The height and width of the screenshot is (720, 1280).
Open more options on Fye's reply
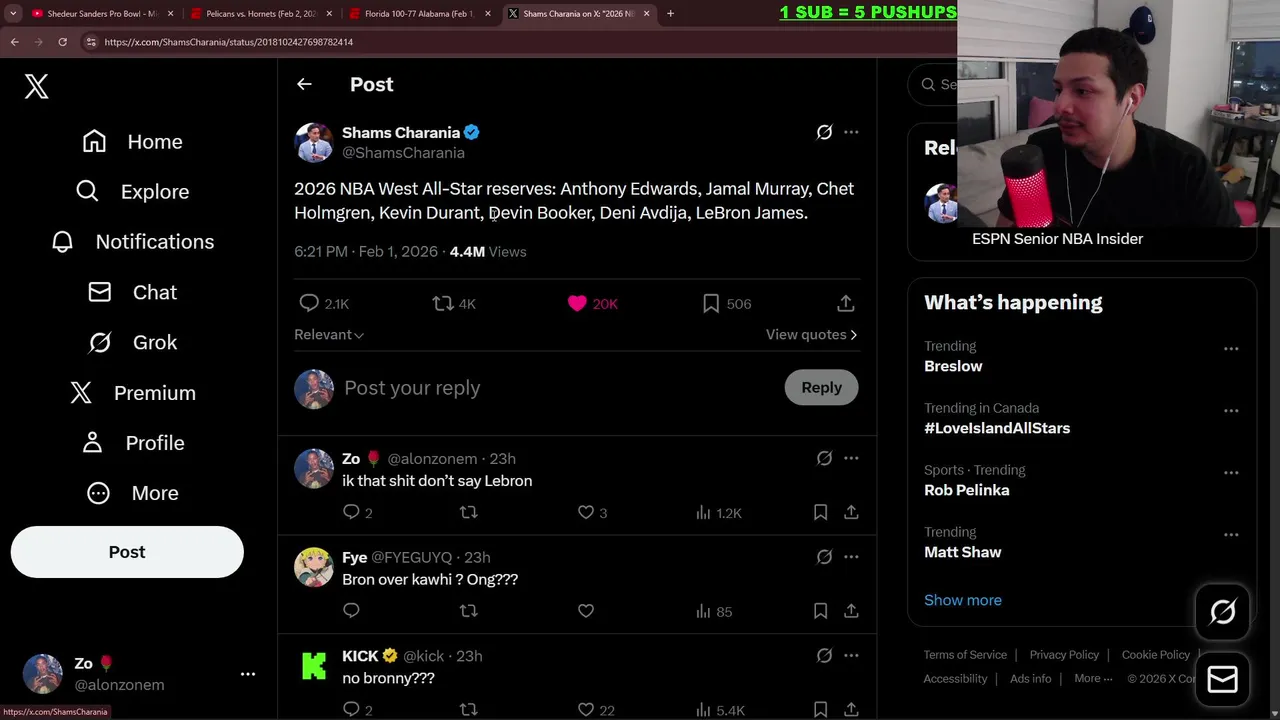(x=851, y=557)
